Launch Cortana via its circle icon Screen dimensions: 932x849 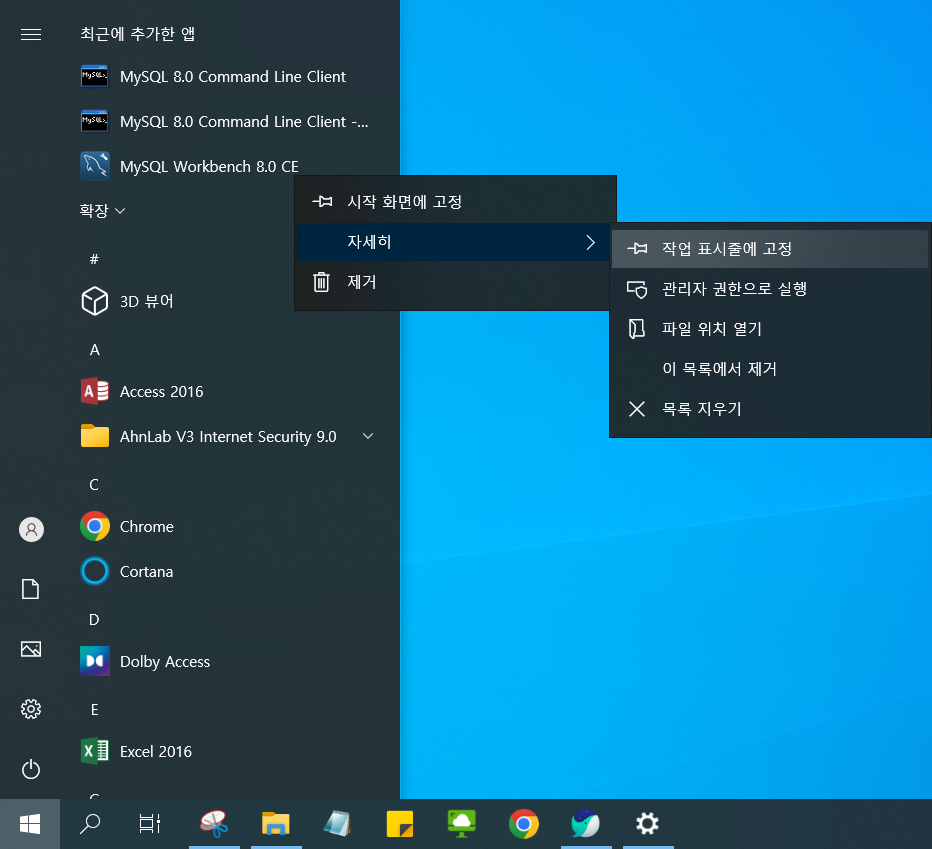95,571
